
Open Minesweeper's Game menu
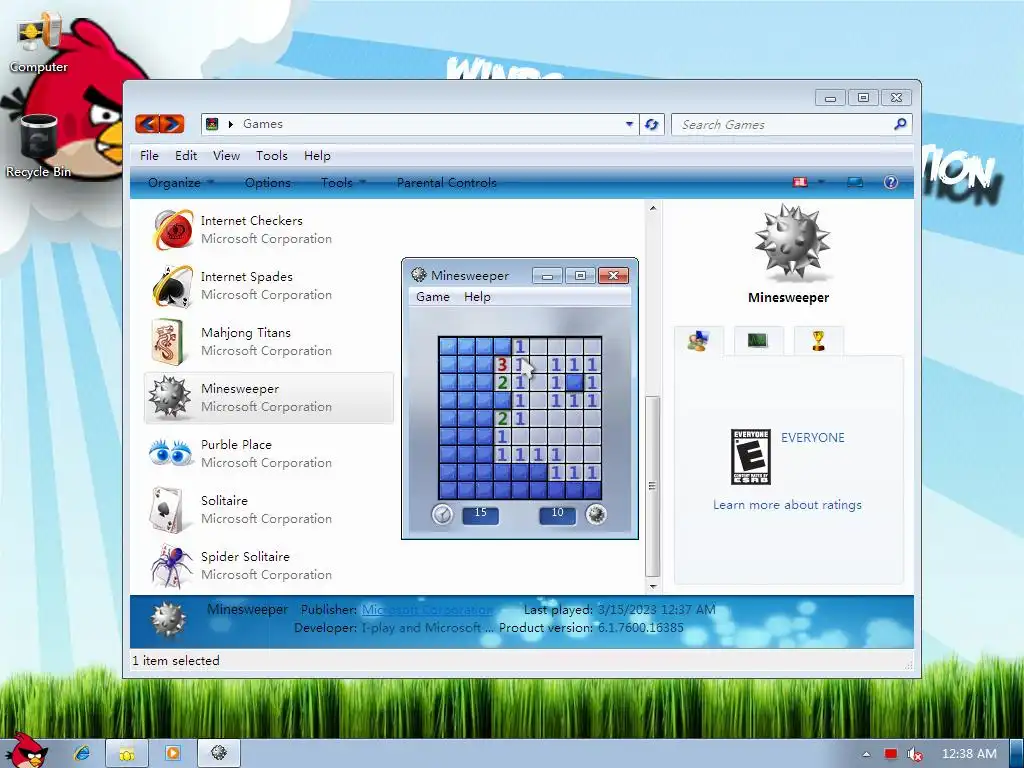click(x=433, y=296)
